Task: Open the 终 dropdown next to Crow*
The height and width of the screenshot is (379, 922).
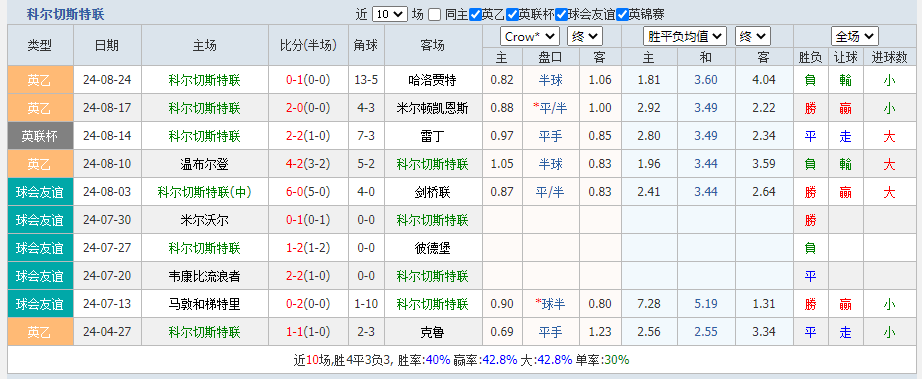Action: tap(584, 37)
